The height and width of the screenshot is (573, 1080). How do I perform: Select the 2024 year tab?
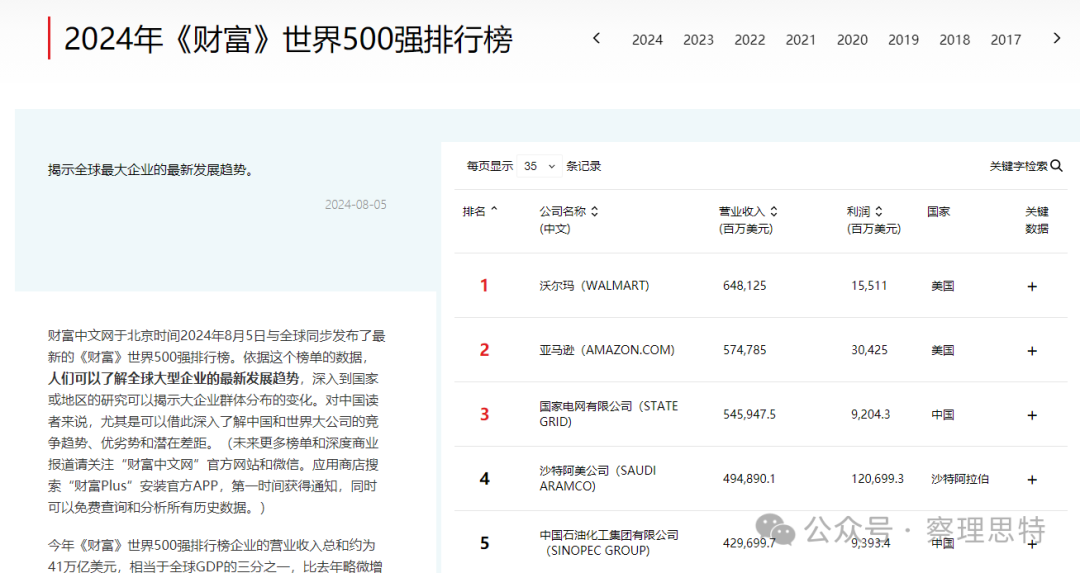647,40
